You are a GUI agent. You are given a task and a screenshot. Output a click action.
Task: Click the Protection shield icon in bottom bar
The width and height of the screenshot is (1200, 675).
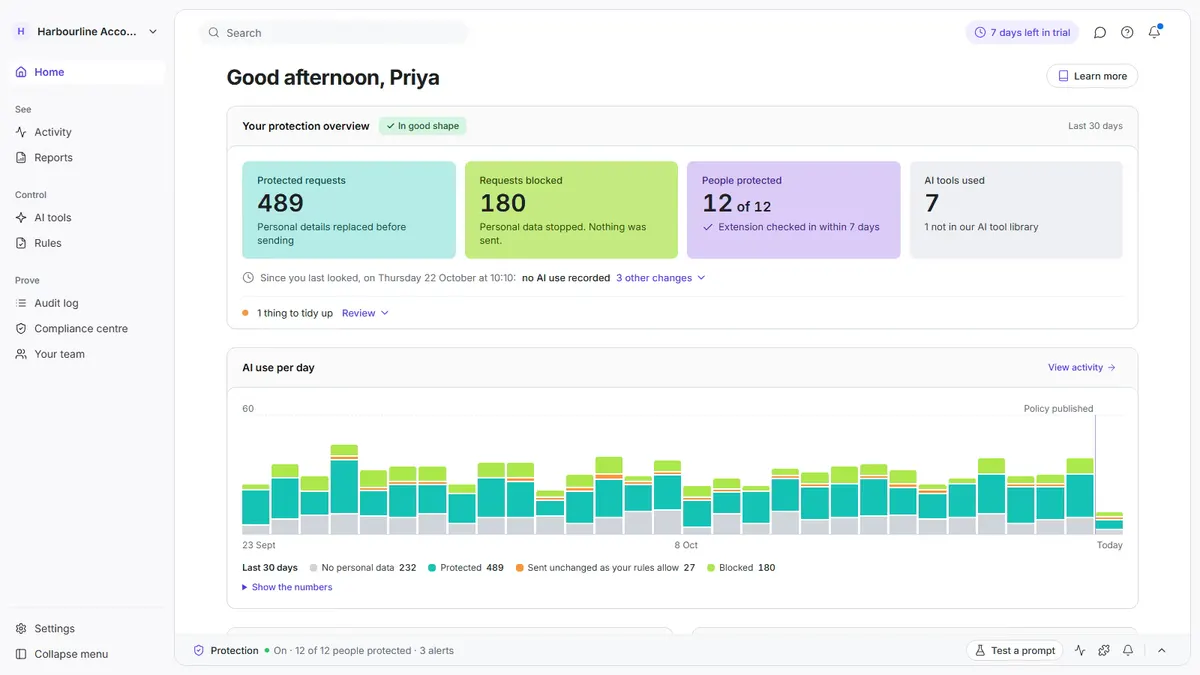coord(199,650)
